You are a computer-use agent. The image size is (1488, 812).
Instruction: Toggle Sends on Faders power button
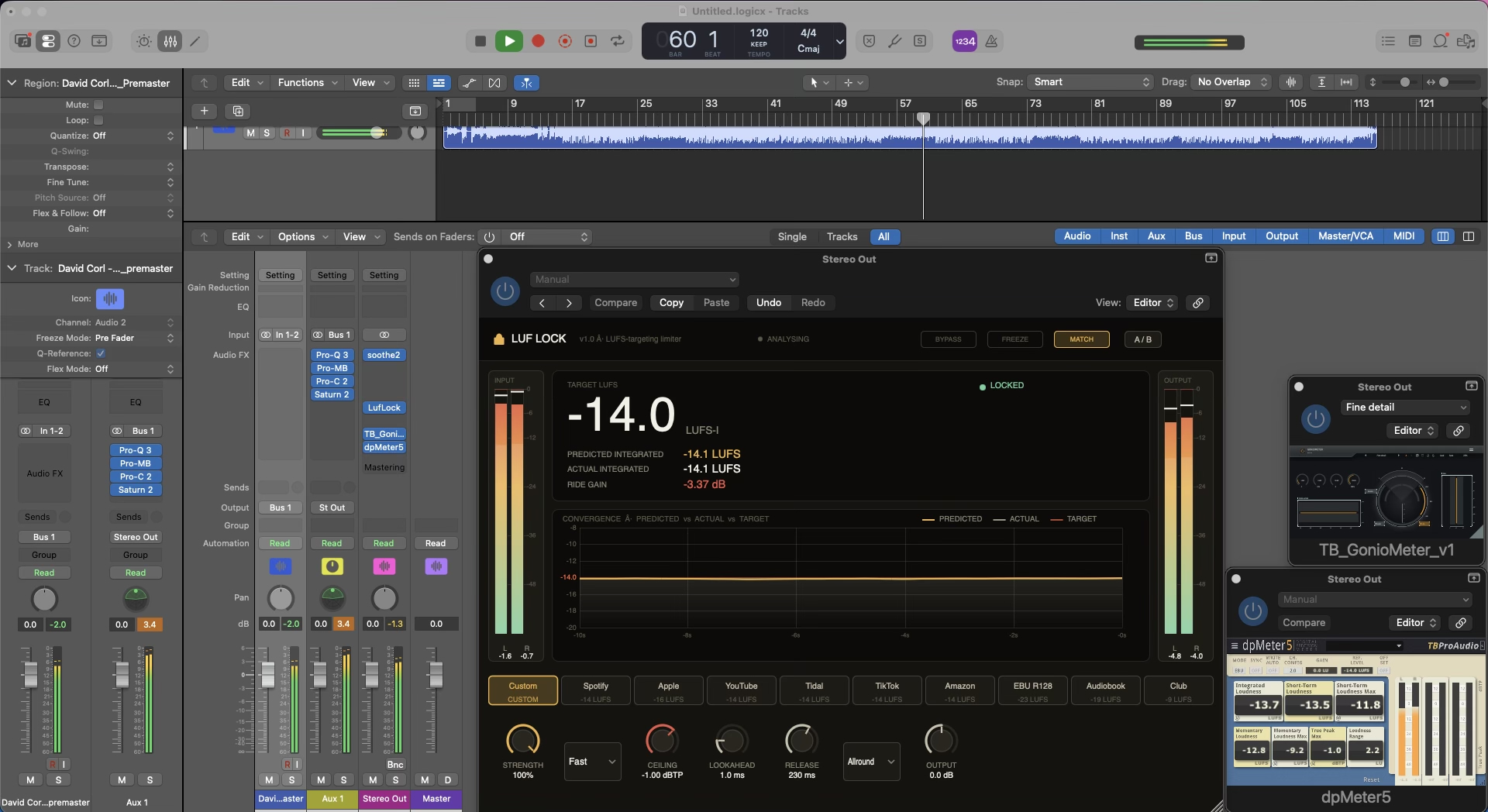tap(489, 237)
